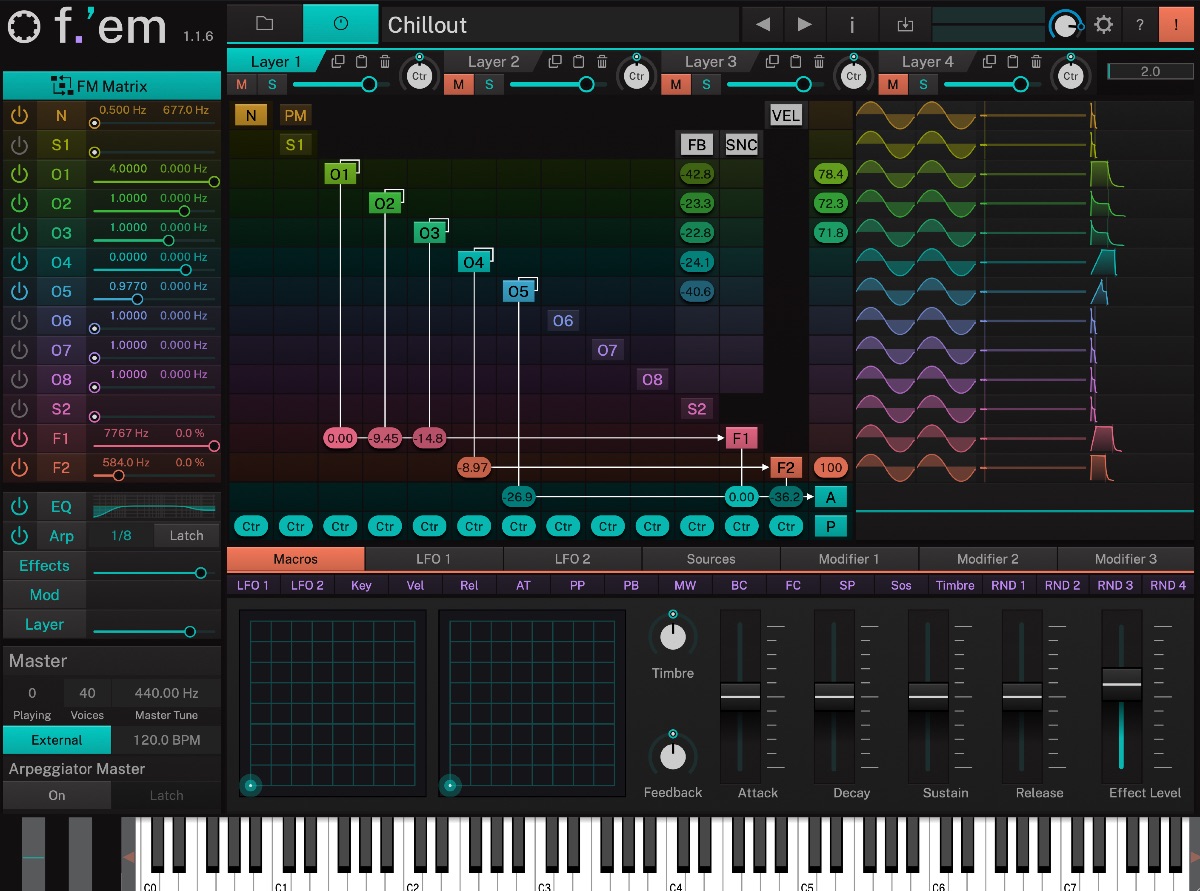Toggle power for operator O1
The height and width of the screenshot is (891, 1200).
coord(19,174)
